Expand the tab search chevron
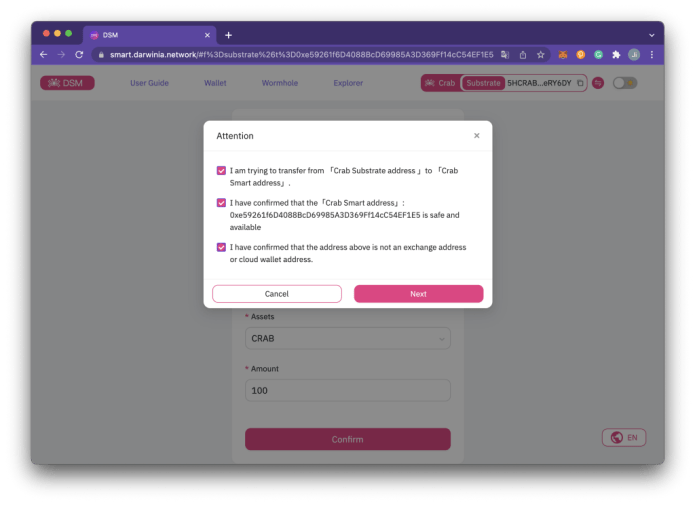 [x=652, y=35]
